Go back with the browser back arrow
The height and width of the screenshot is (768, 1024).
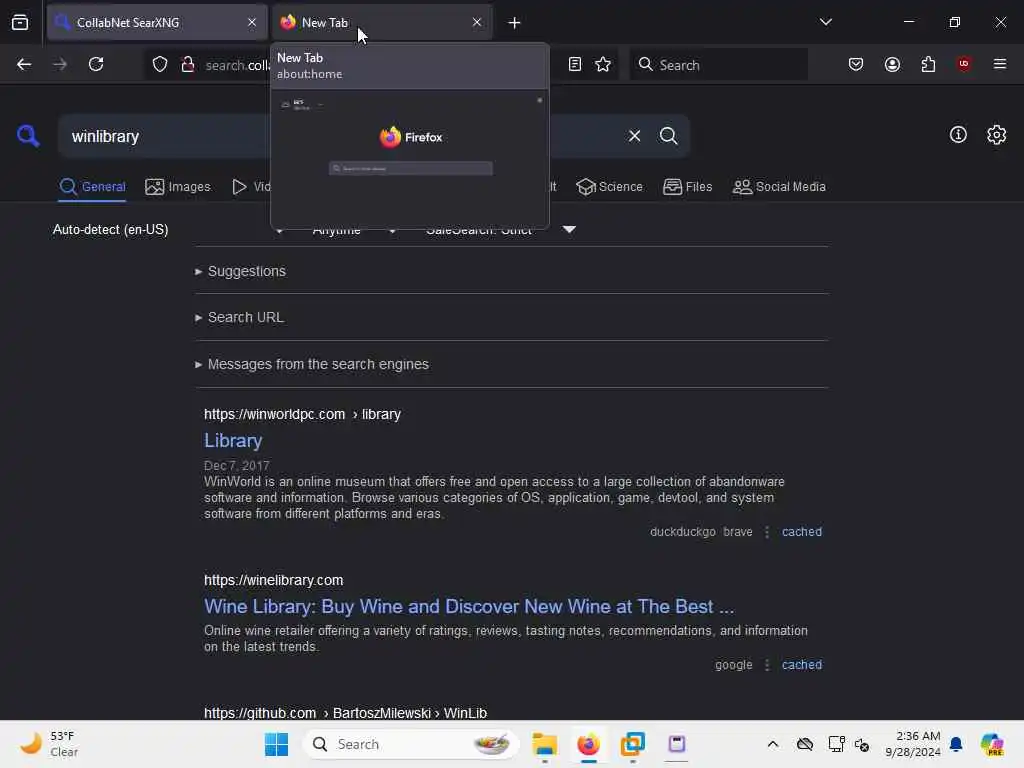tap(24, 64)
